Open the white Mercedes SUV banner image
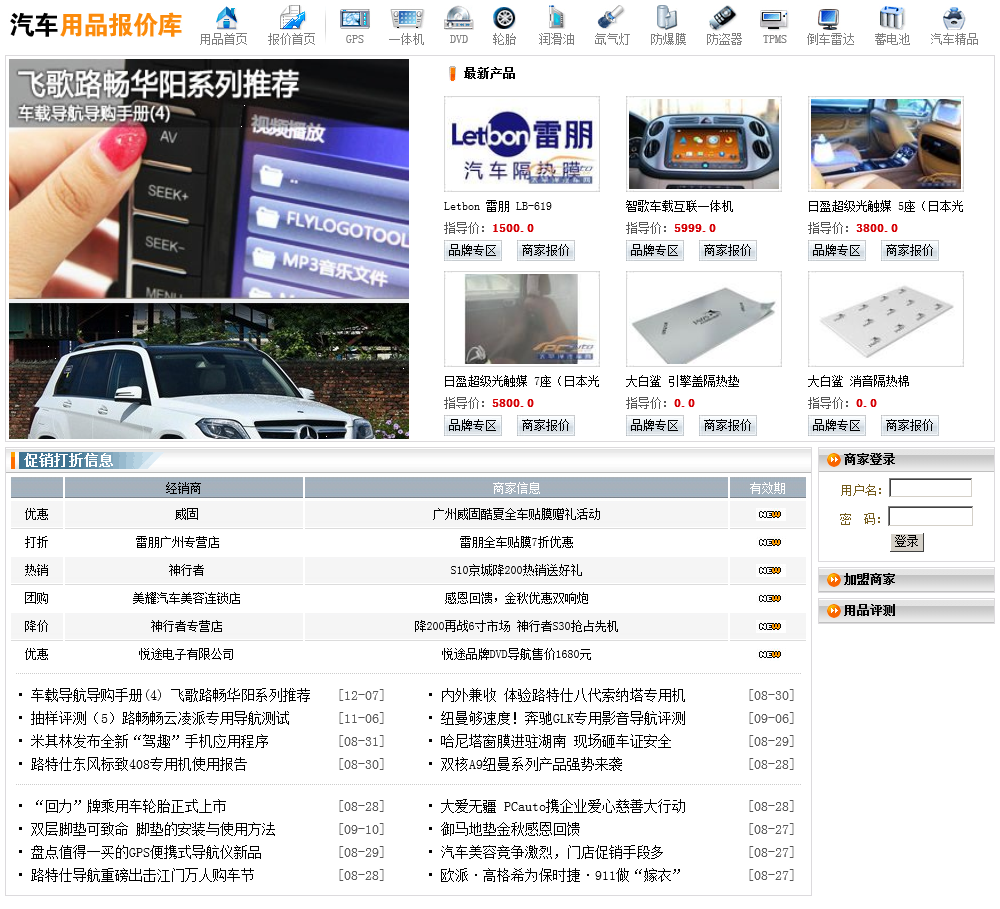The height and width of the screenshot is (909, 1000). tap(209, 371)
